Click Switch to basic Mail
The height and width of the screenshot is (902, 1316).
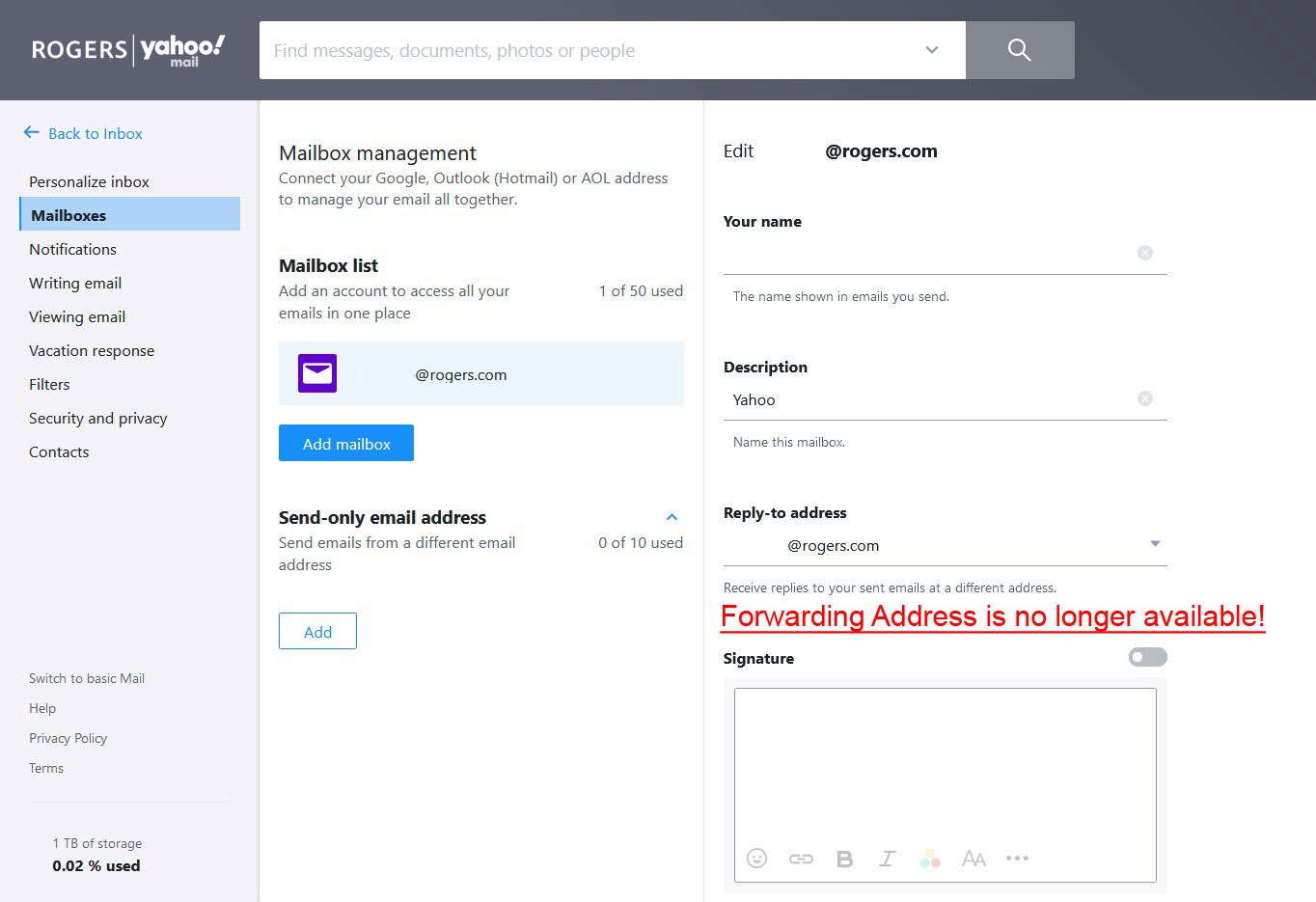pos(87,678)
